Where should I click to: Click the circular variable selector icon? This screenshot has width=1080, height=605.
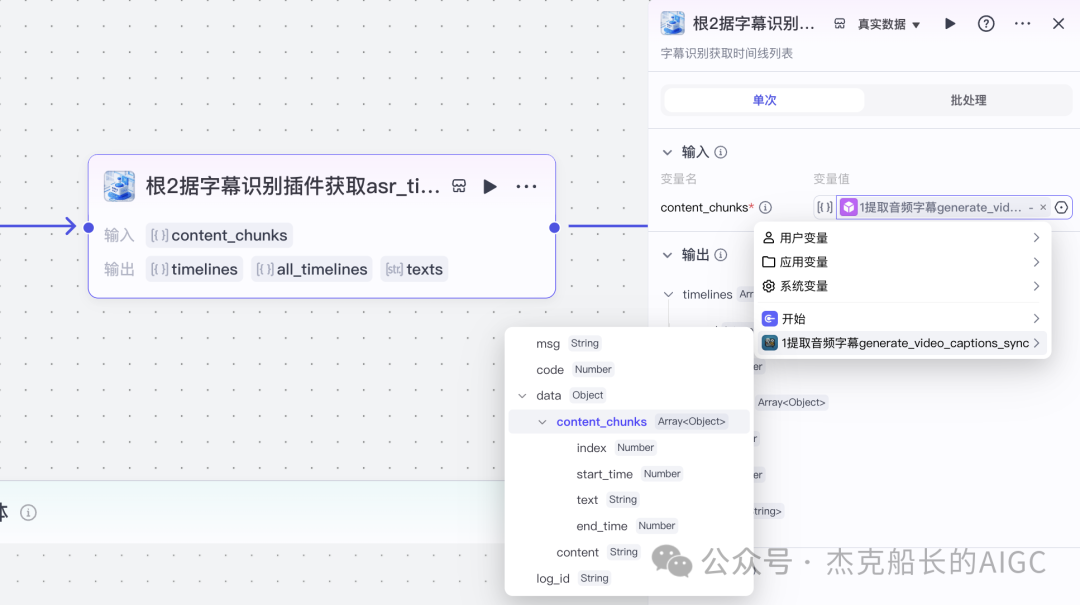click(x=1061, y=207)
